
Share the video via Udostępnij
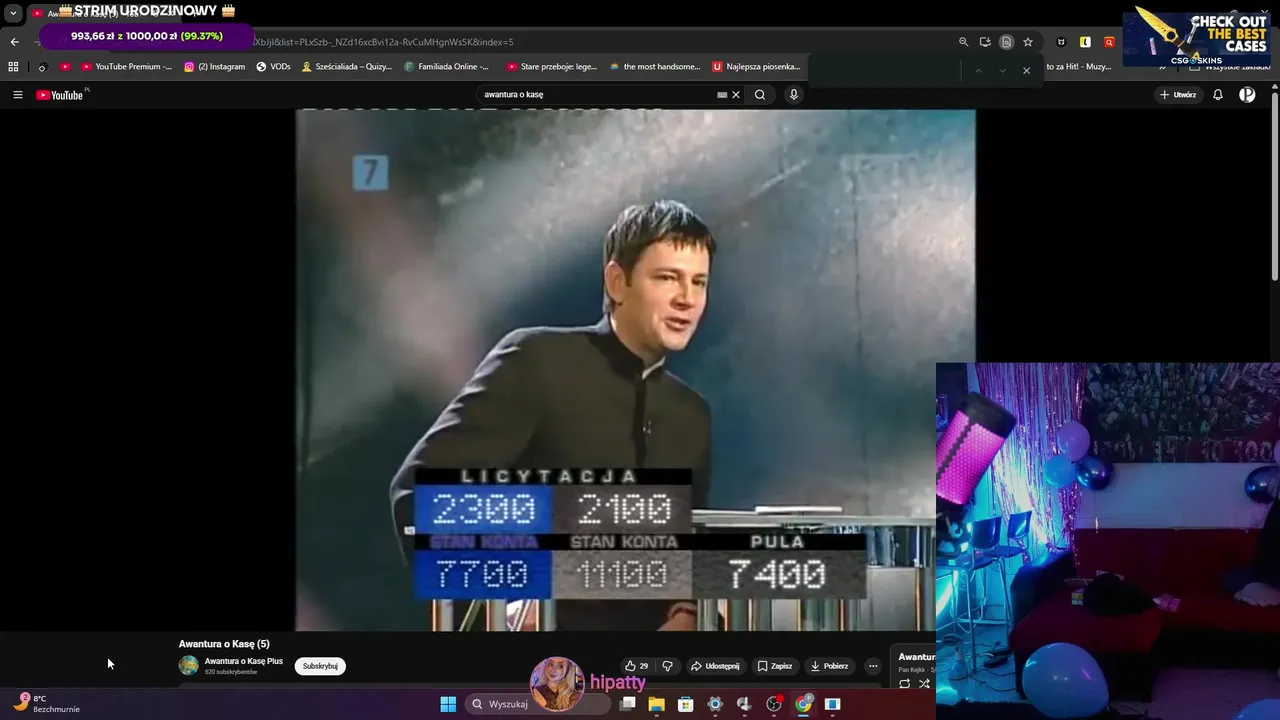click(716, 666)
